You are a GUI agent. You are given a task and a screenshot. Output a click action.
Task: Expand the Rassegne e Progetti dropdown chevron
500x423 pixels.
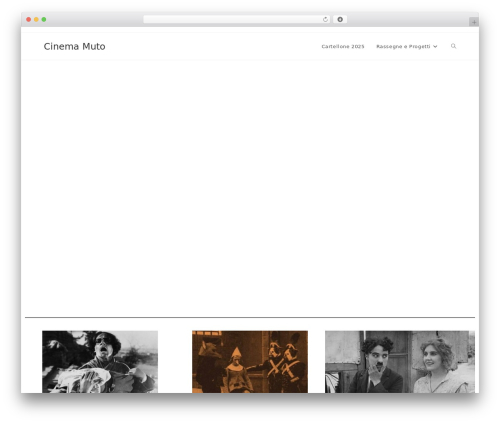[x=435, y=47]
